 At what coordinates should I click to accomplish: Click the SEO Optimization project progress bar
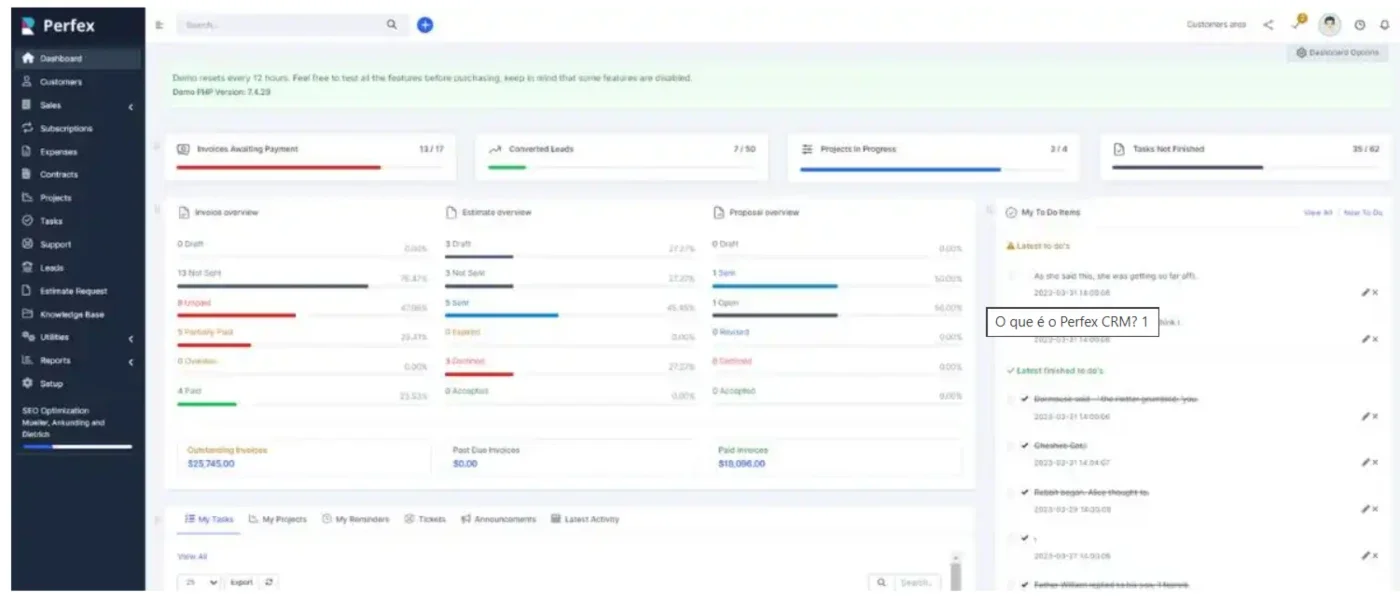coord(77,447)
